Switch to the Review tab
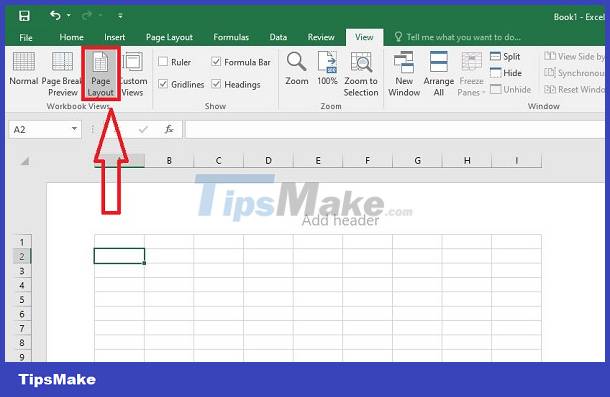This screenshot has height=397, width=610. [x=321, y=37]
